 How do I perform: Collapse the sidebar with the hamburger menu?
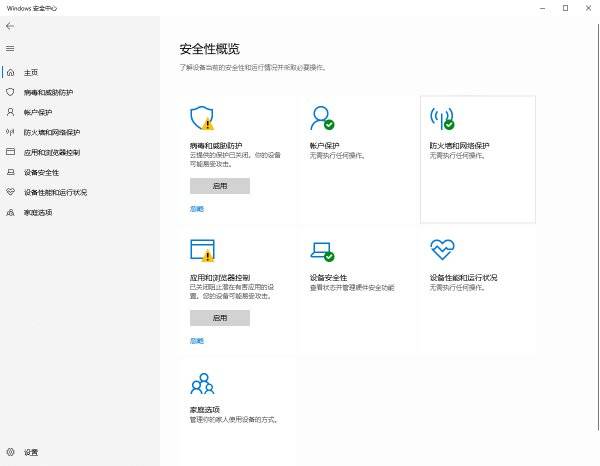pyautogui.click(x=10, y=48)
